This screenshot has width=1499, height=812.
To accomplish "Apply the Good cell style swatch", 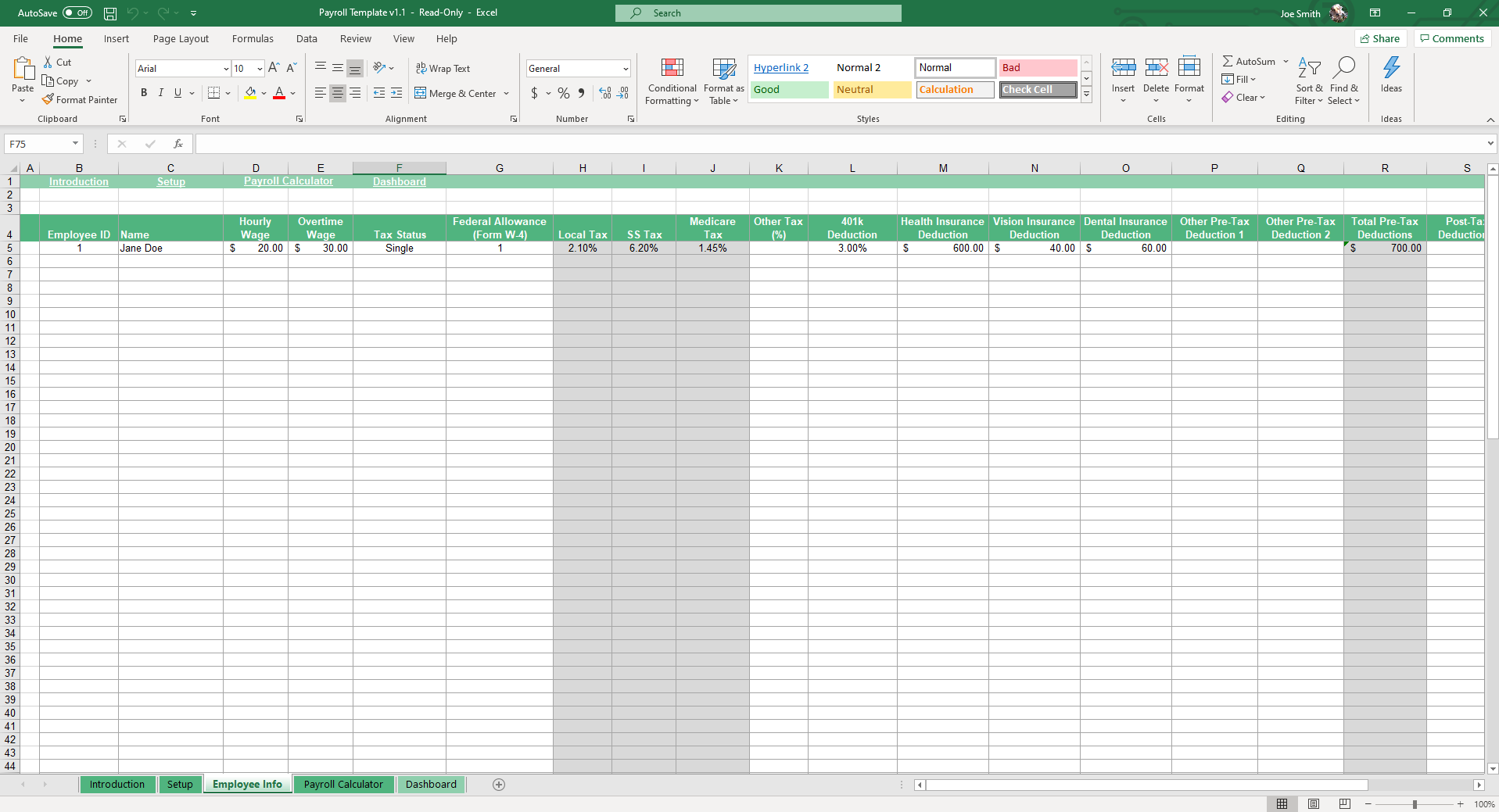I will point(789,90).
